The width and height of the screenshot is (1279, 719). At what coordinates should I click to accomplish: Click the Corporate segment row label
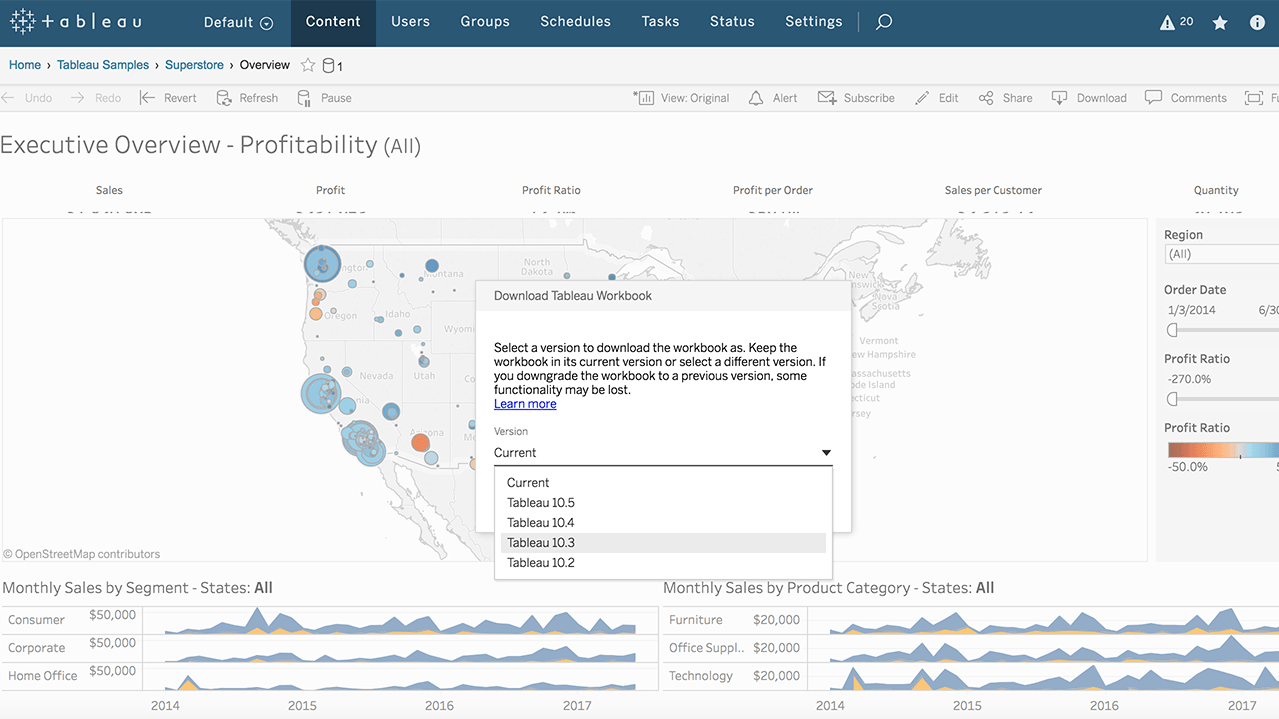(36, 648)
